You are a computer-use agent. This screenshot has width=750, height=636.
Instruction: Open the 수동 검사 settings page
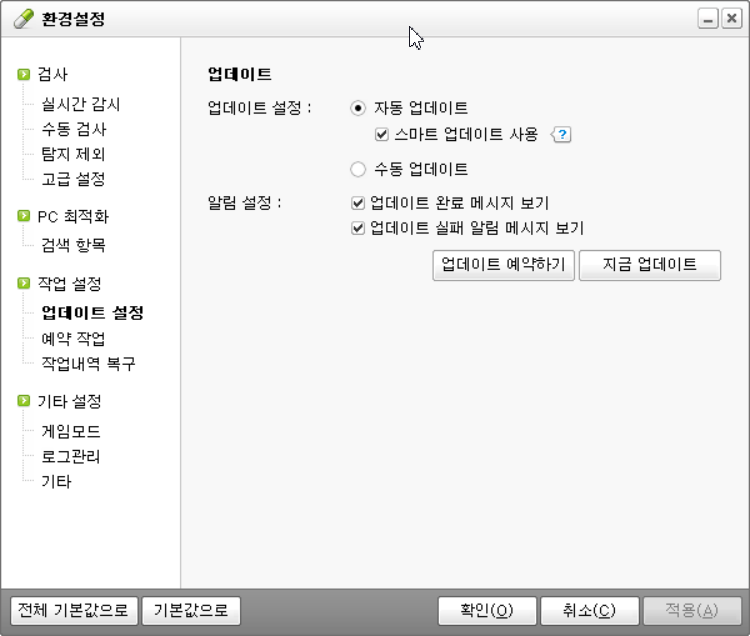coord(74,129)
